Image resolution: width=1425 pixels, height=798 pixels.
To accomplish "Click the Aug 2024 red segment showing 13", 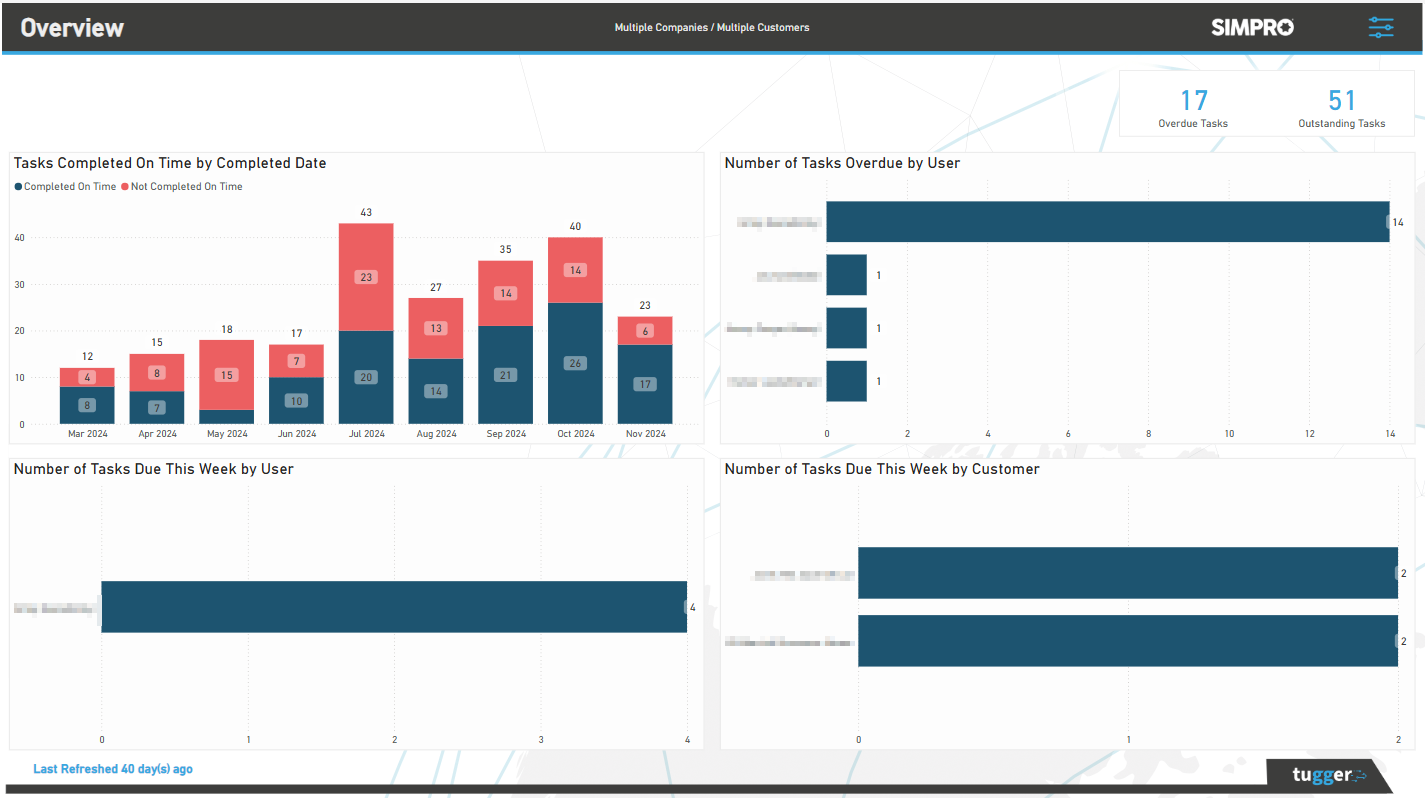I will pyautogui.click(x=436, y=327).
